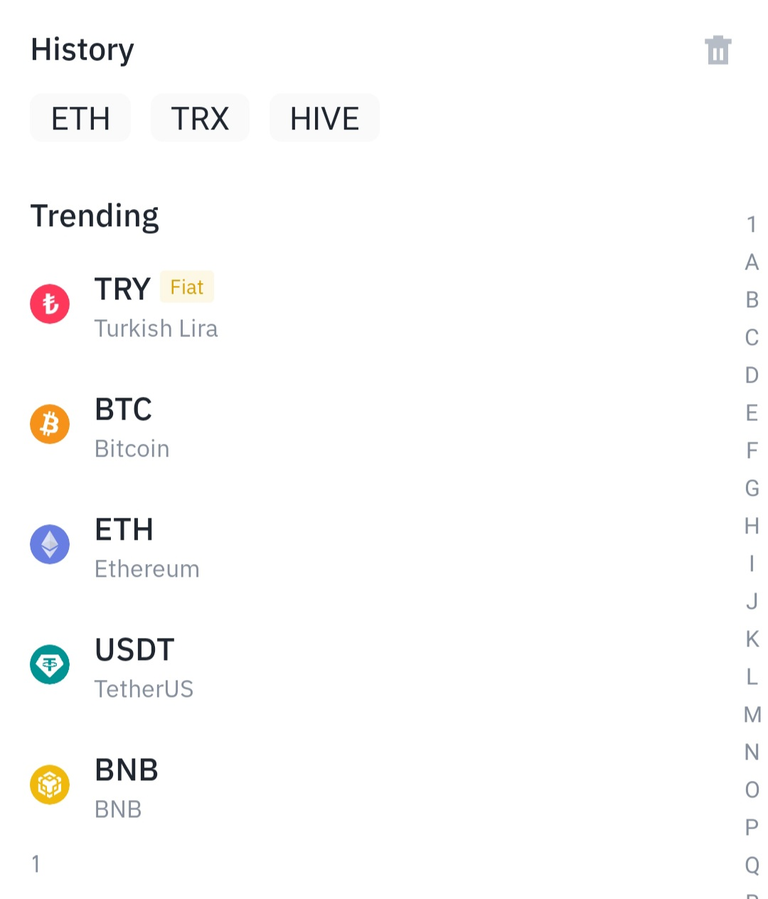Select TRX from search history
Image resolution: width=768 pixels, height=899 pixels.
[x=200, y=118]
